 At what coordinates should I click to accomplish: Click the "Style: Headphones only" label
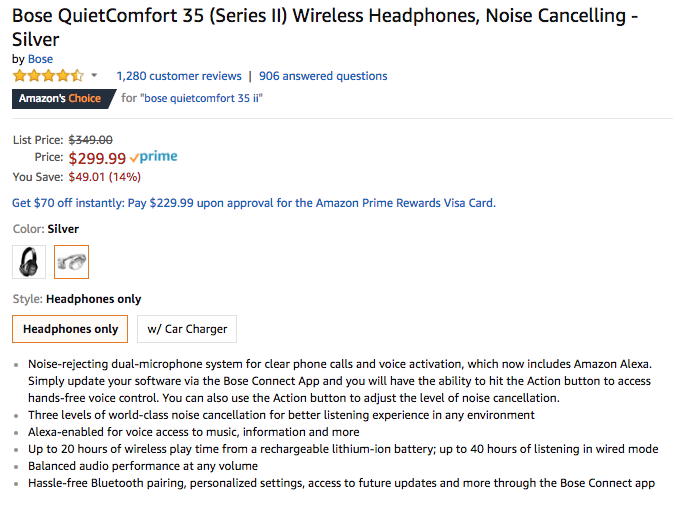click(77, 299)
